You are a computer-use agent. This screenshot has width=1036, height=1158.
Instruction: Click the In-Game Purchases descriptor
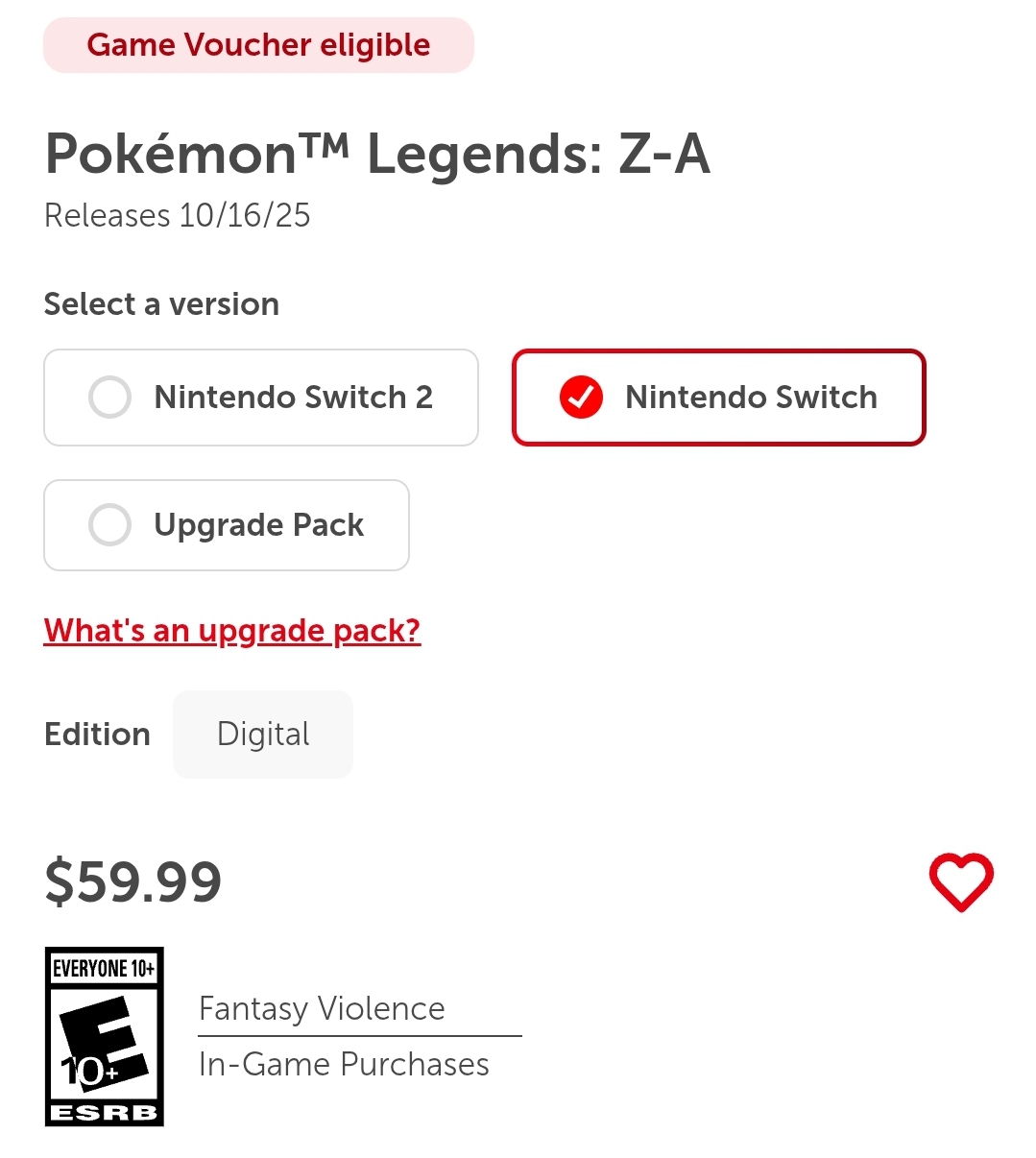[x=344, y=1065]
